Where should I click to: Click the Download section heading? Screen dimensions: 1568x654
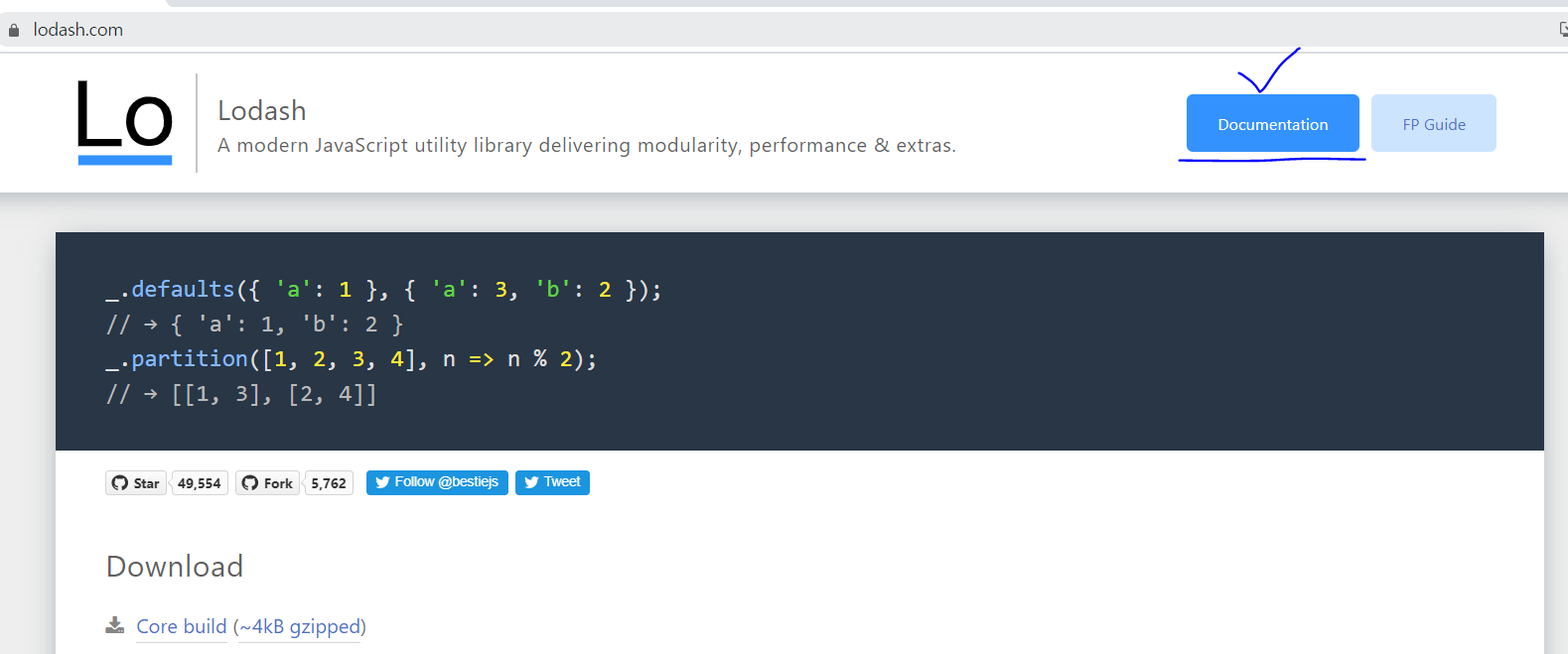(x=175, y=566)
